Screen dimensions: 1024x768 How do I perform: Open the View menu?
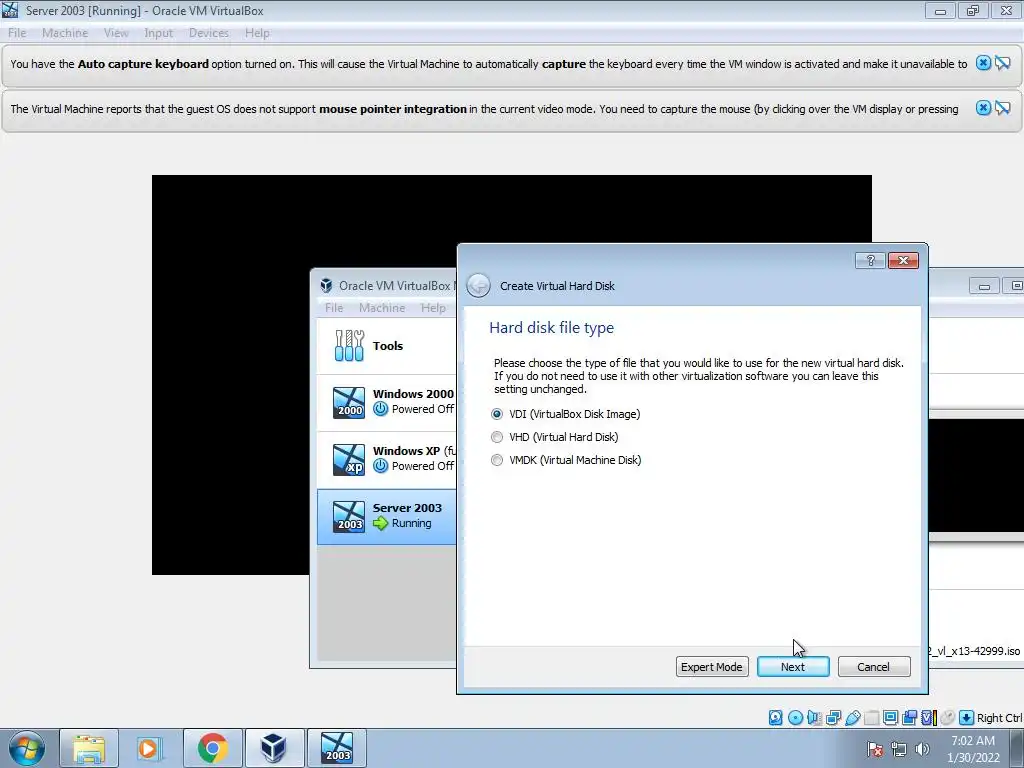coord(116,33)
